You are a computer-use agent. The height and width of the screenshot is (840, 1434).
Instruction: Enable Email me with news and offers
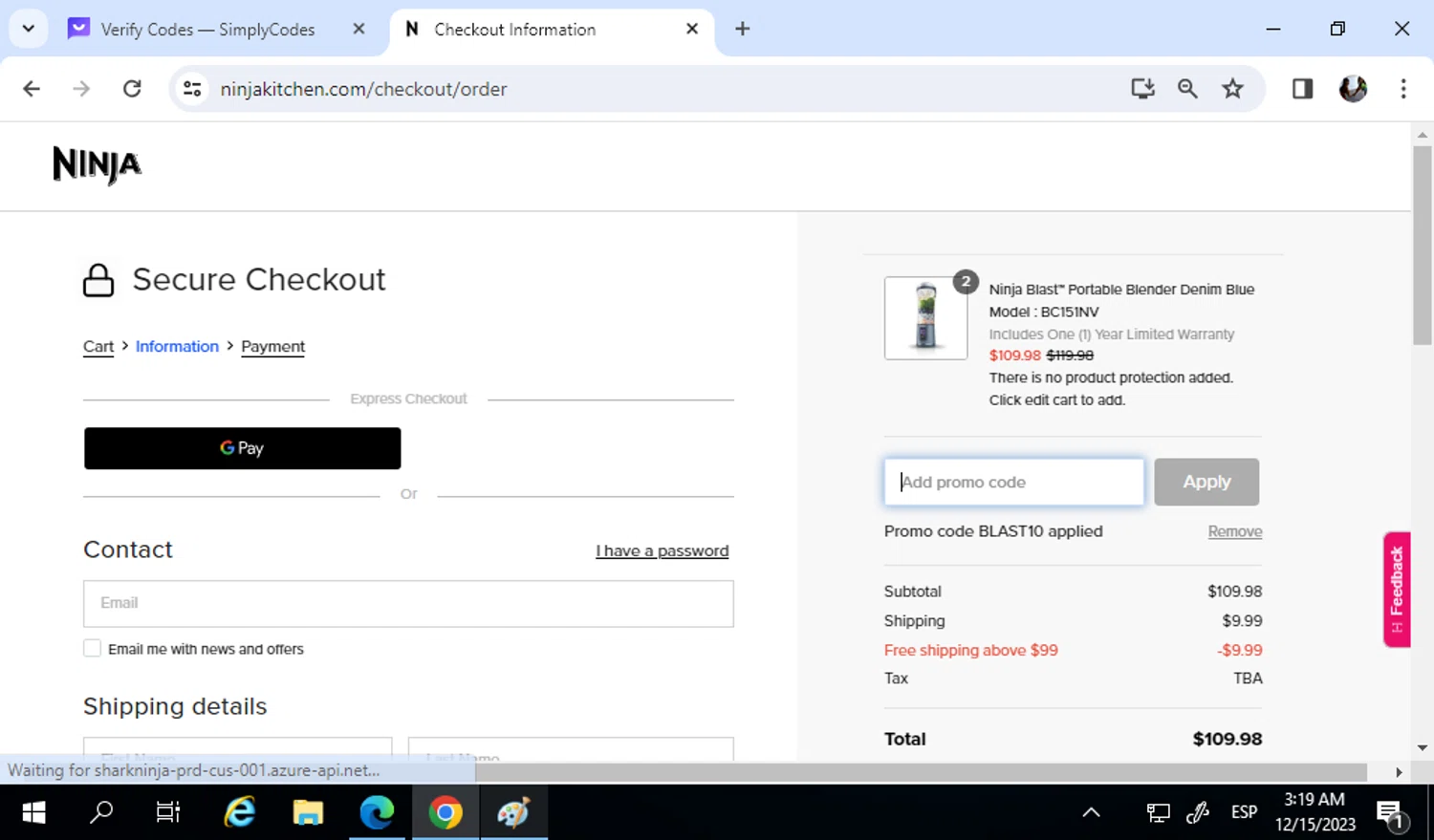click(x=92, y=649)
